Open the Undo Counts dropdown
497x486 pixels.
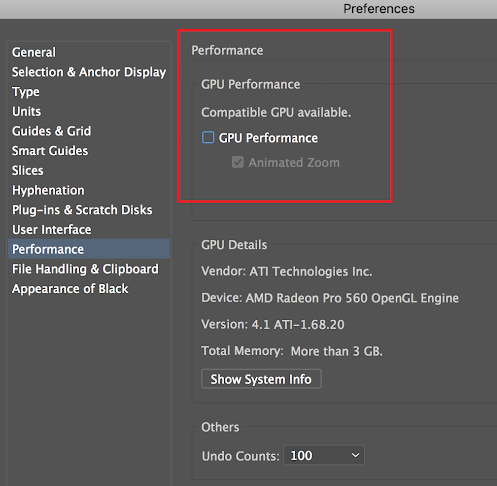pos(324,455)
